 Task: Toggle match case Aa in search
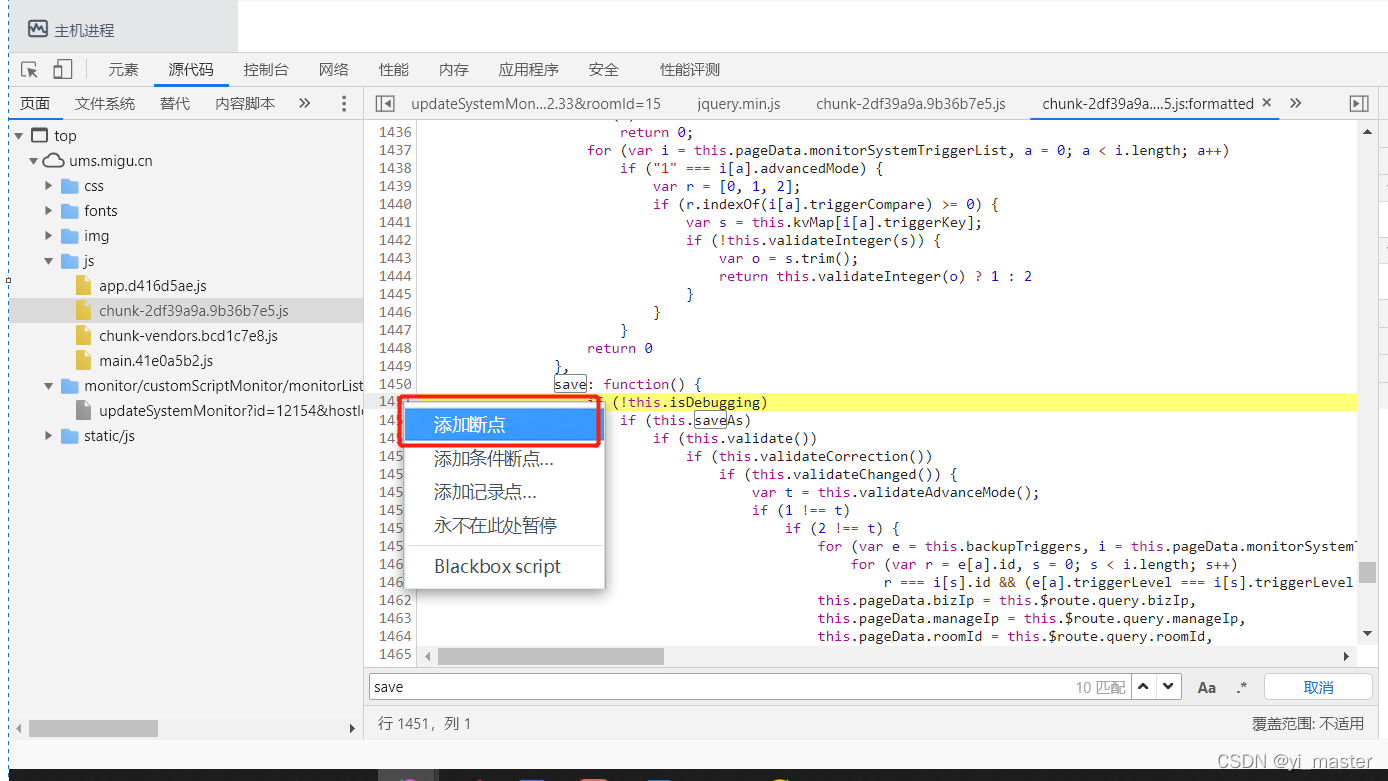pyautogui.click(x=1207, y=687)
